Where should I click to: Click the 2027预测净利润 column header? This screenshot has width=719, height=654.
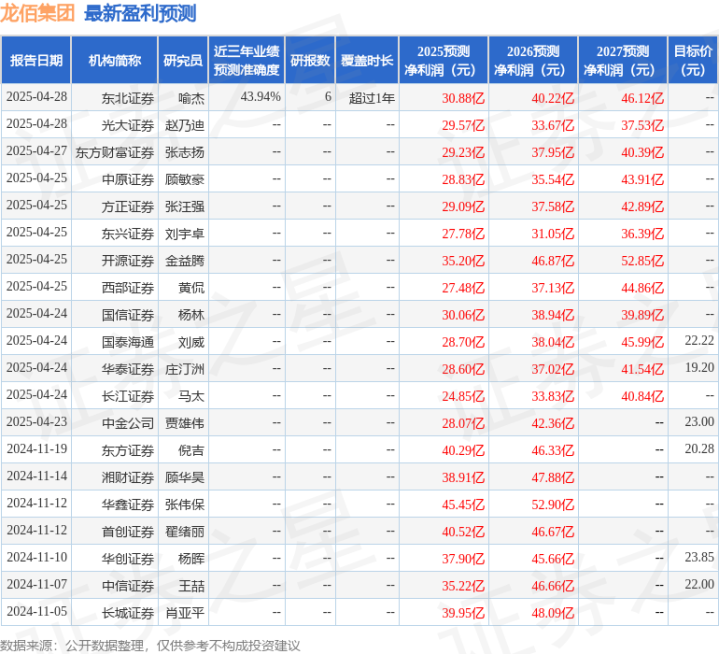[621, 60]
